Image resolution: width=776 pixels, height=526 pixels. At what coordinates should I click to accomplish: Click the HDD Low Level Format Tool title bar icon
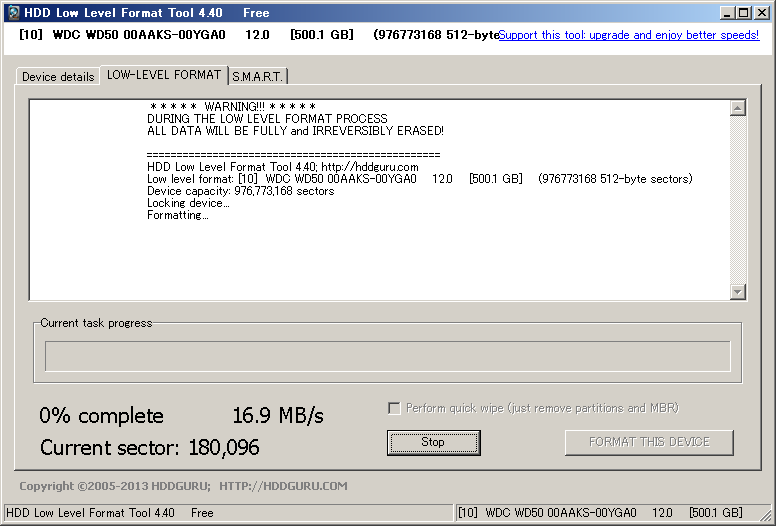(x=14, y=13)
